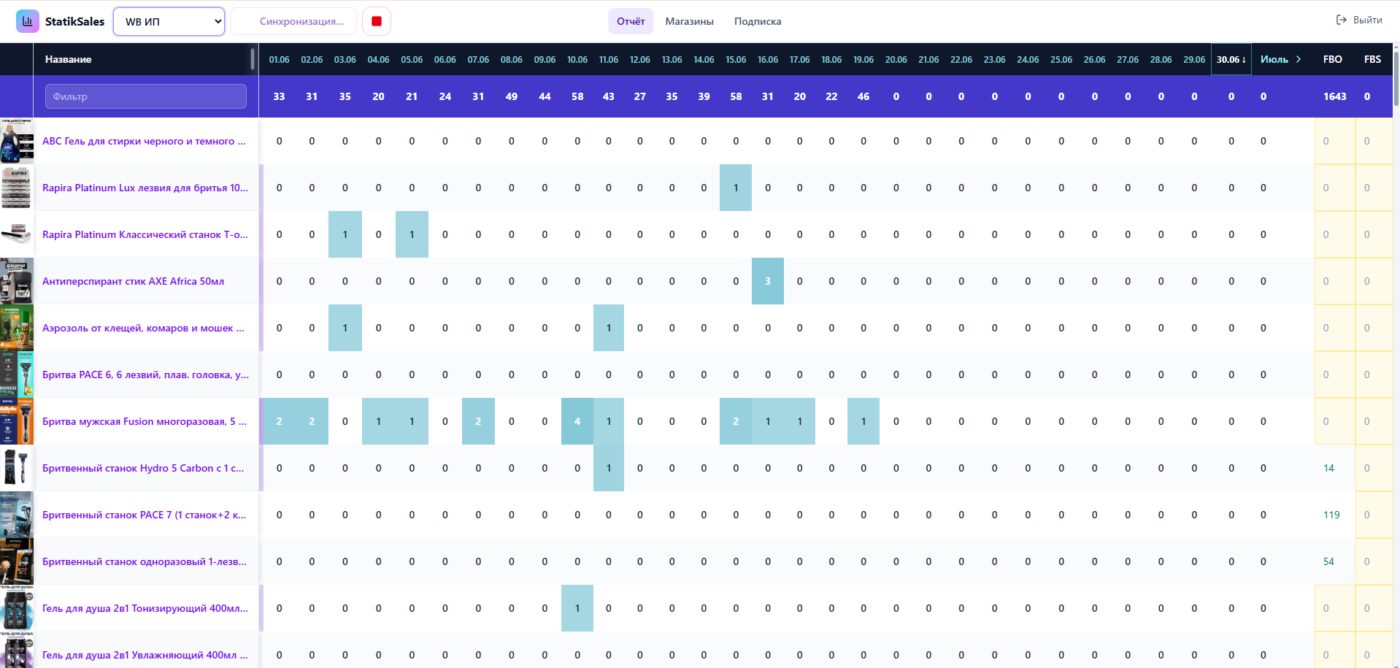The height and width of the screenshot is (668, 1400).
Task: Click thumbnail of AXE Africa antiperspirant
Action: [17, 281]
